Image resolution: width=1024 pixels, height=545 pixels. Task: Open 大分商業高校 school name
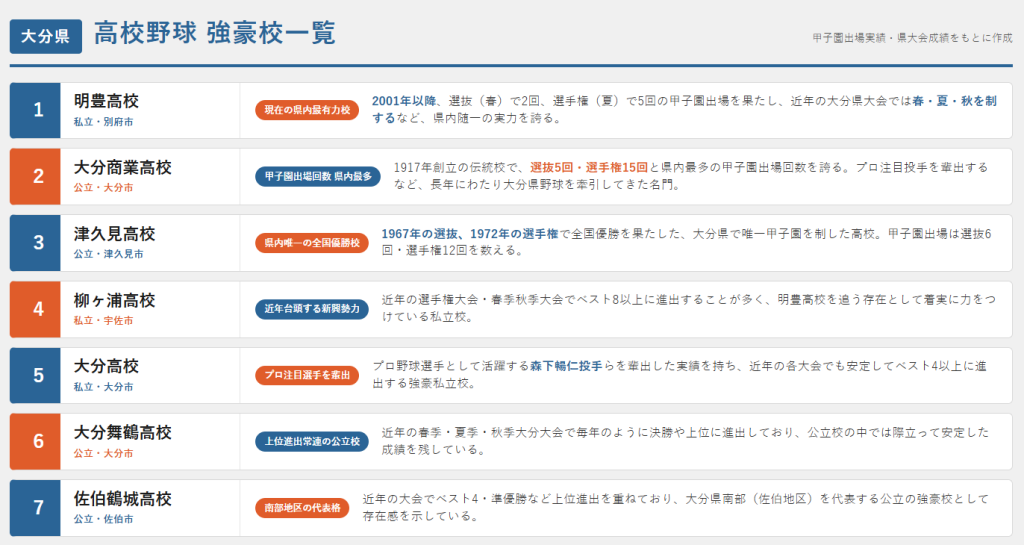[122, 168]
